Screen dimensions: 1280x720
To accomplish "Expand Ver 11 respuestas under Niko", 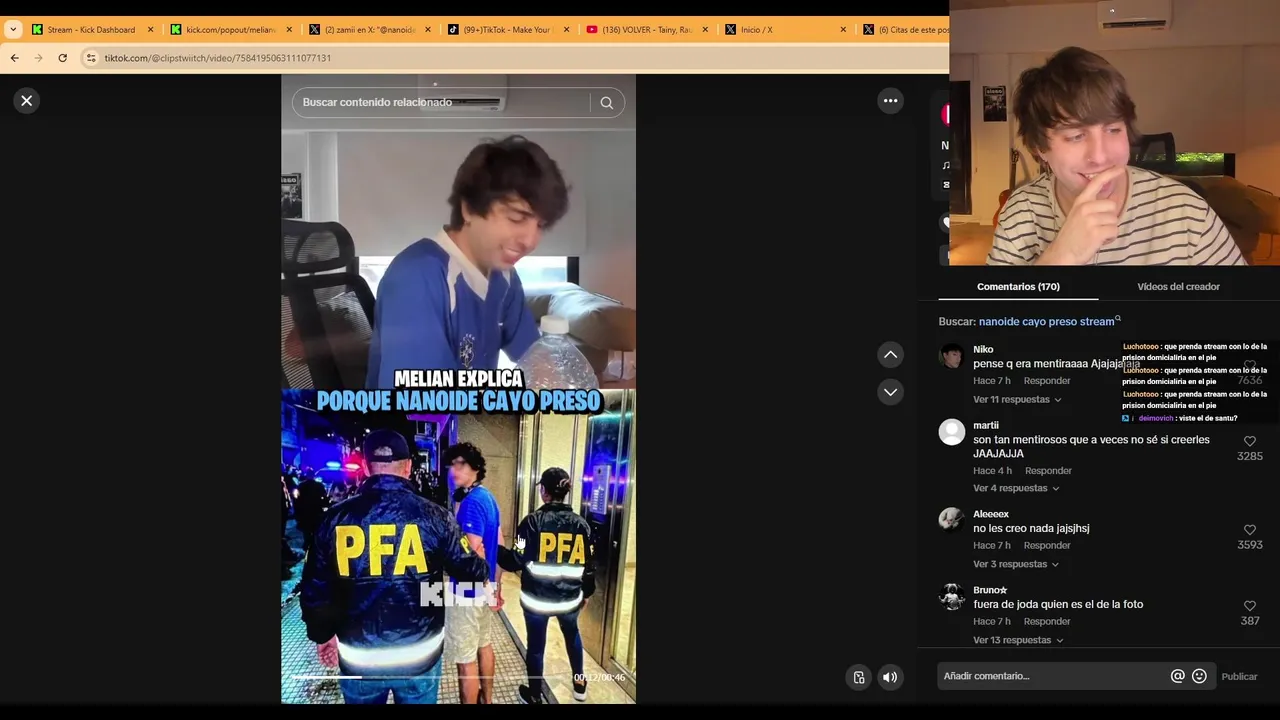I will 1017,400.
